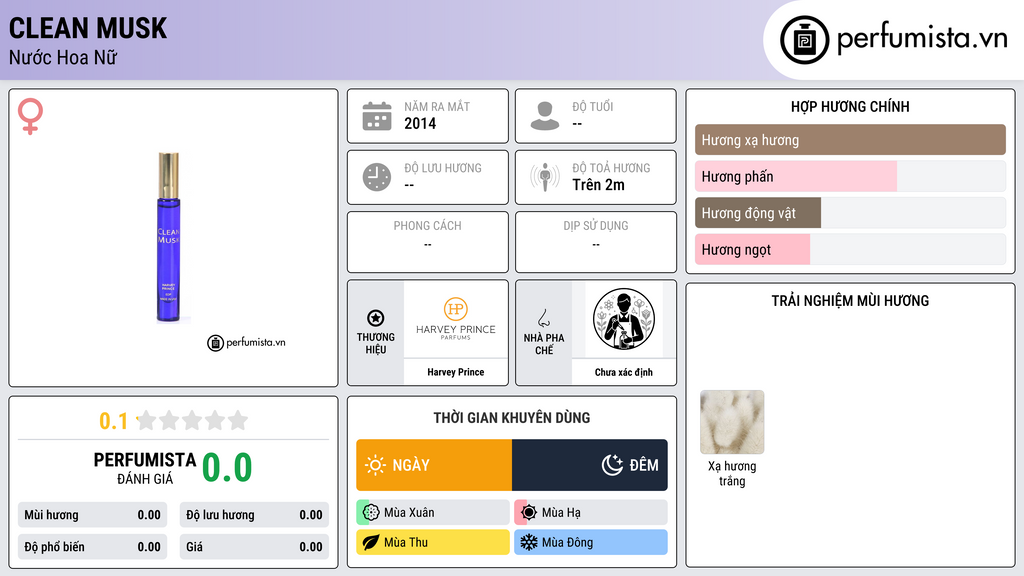Click the nose icon above Nhà pha chế
1024x576 pixels.
pos(543,318)
